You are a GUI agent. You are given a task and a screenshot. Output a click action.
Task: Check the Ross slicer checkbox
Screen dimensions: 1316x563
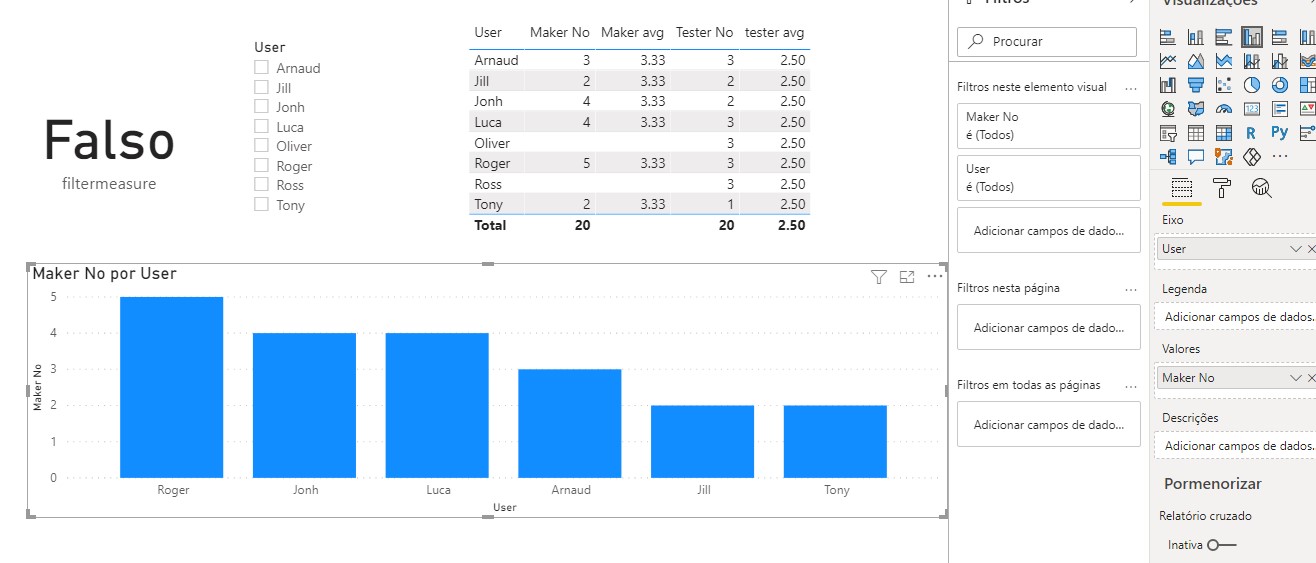pos(261,184)
